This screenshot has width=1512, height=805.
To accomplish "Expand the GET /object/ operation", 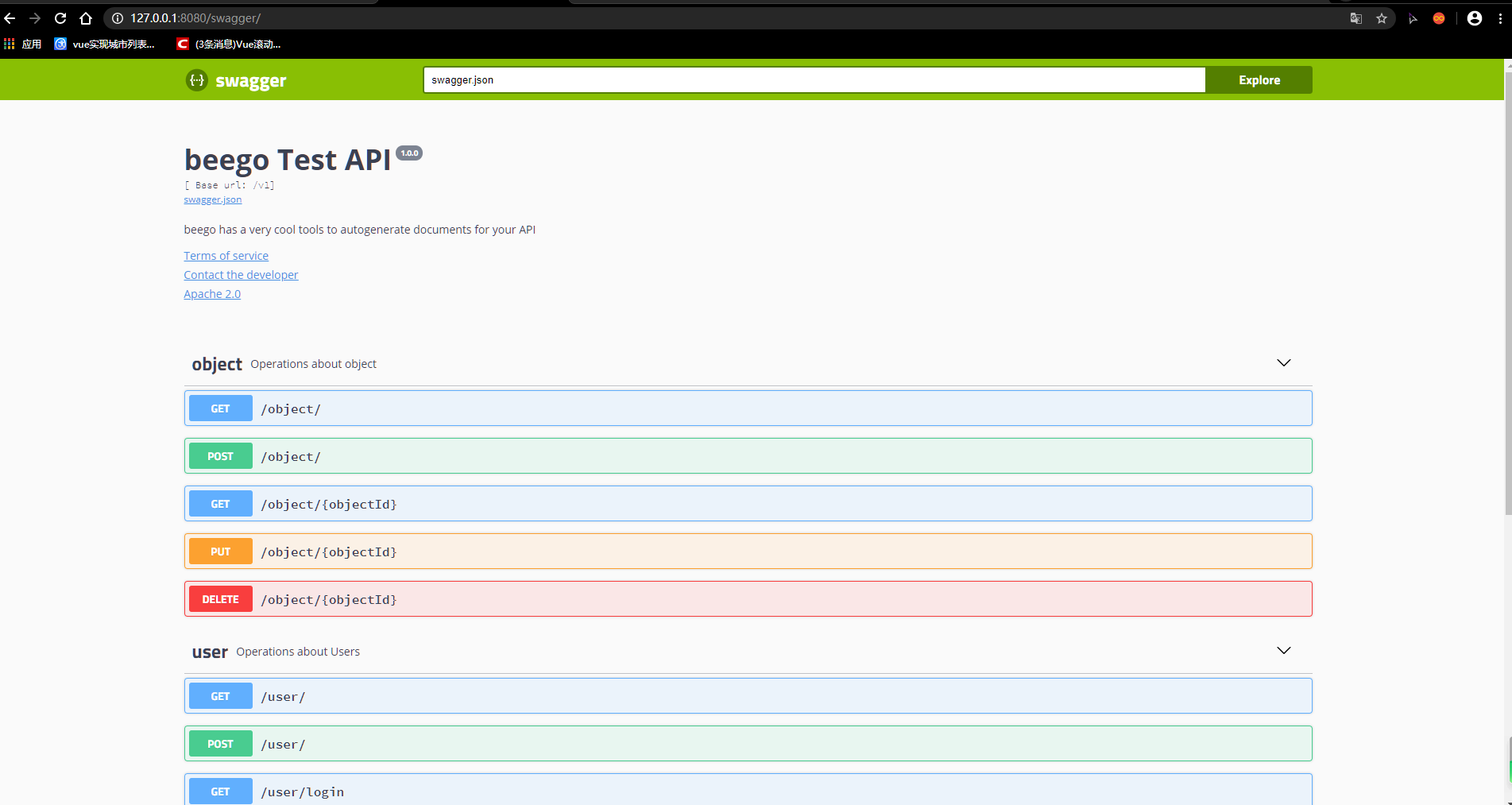I will click(x=748, y=408).
